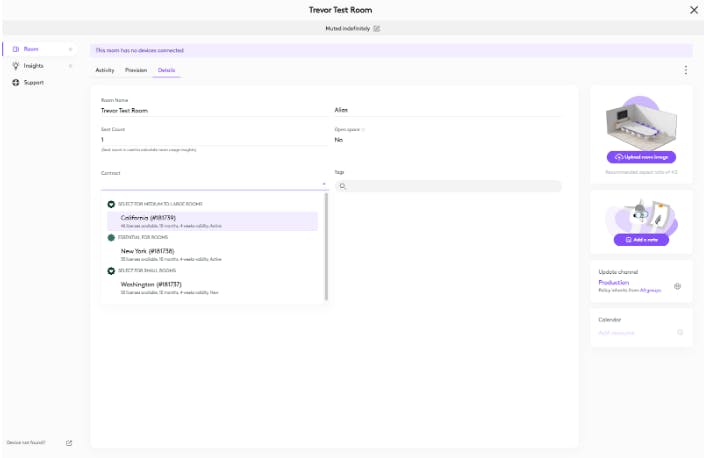Expand the Room sidebar chevron
The height and width of the screenshot is (458, 705).
(71, 49)
